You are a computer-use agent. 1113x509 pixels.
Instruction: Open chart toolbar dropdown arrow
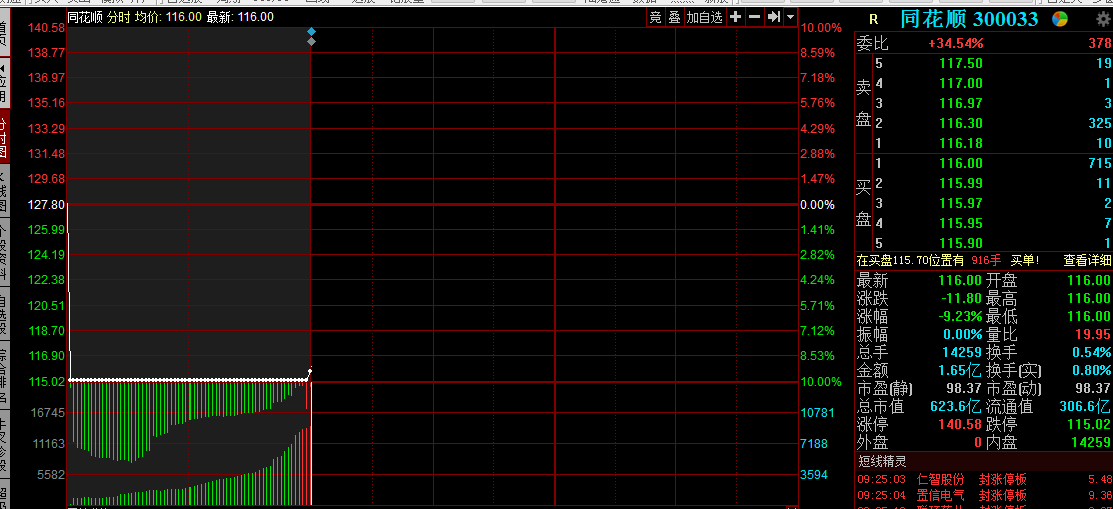(x=791, y=17)
